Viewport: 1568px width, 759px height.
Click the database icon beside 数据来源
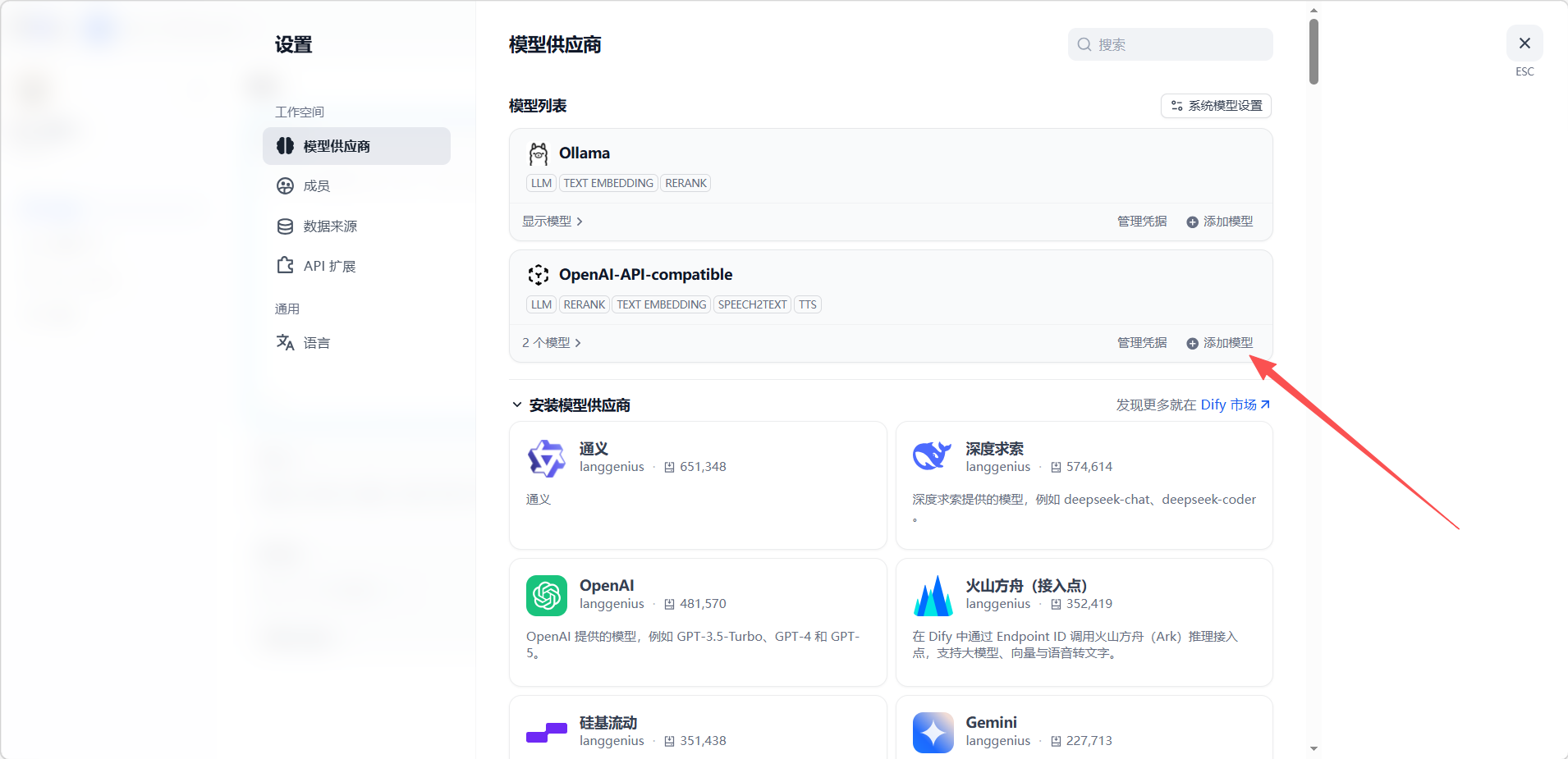(285, 226)
